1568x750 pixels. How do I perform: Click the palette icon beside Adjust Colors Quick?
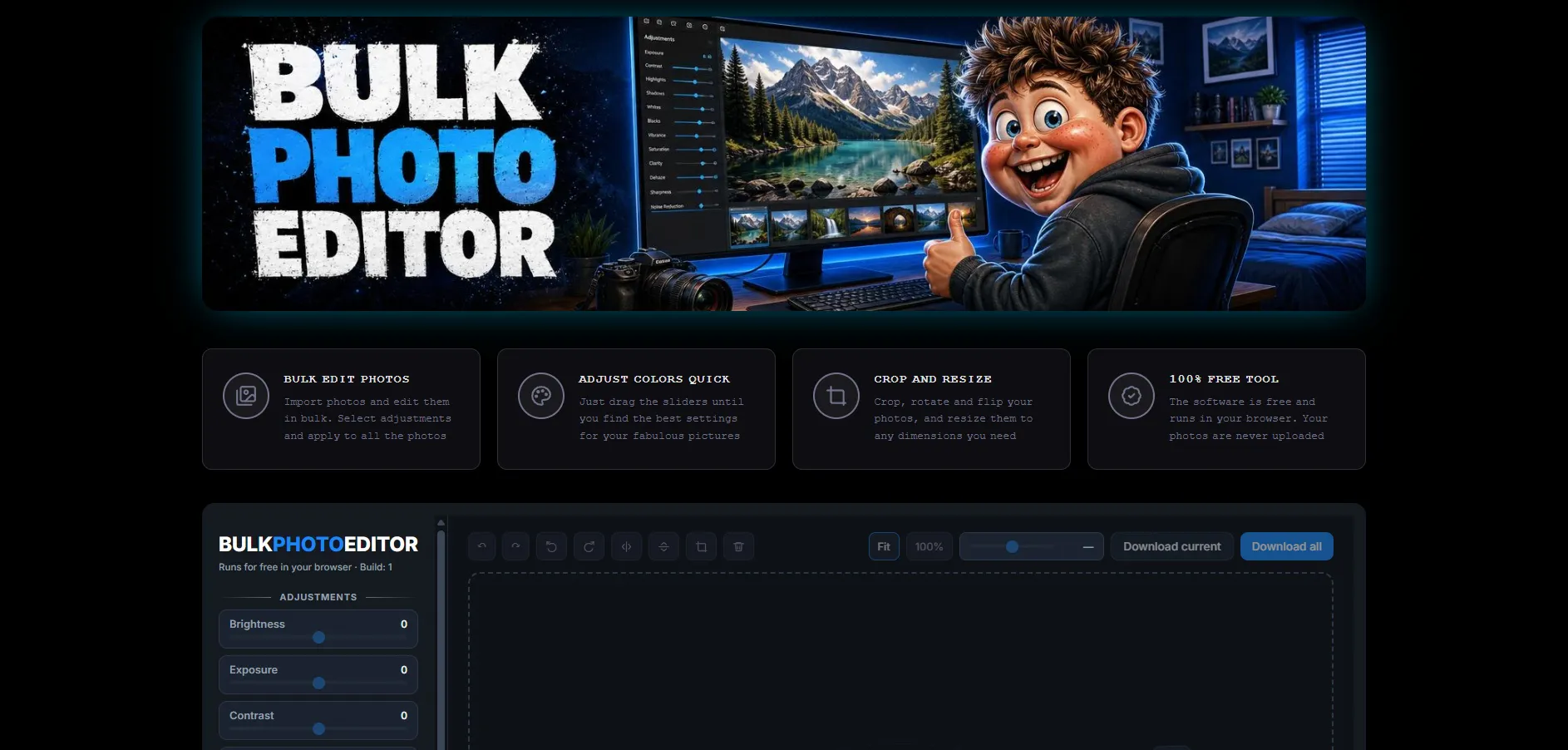(x=541, y=396)
